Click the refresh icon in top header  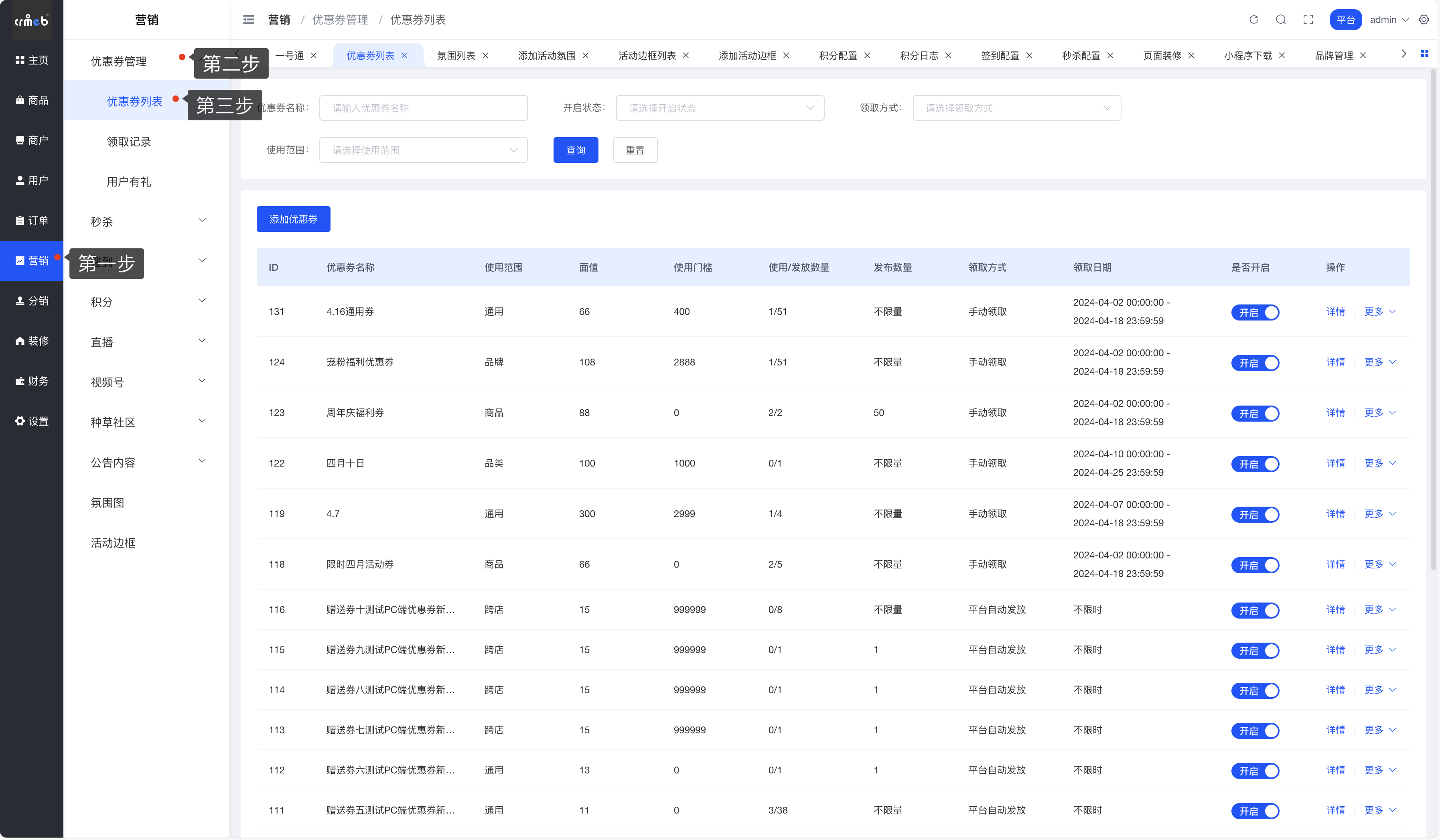click(x=1254, y=19)
